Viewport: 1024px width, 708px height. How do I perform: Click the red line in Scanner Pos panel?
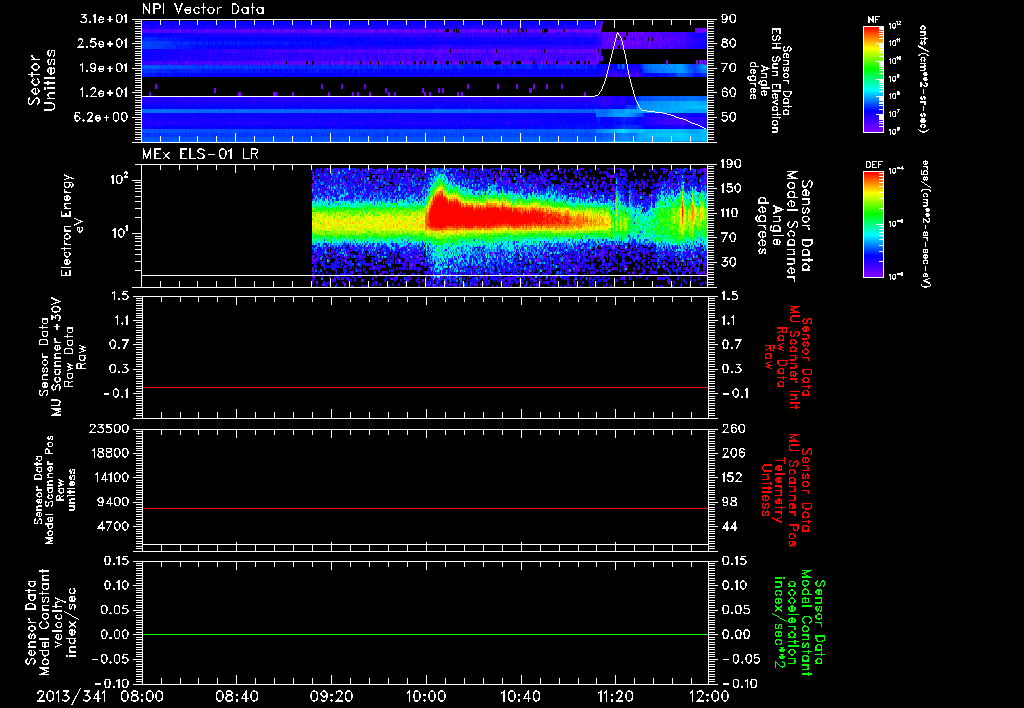(x=425, y=508)
